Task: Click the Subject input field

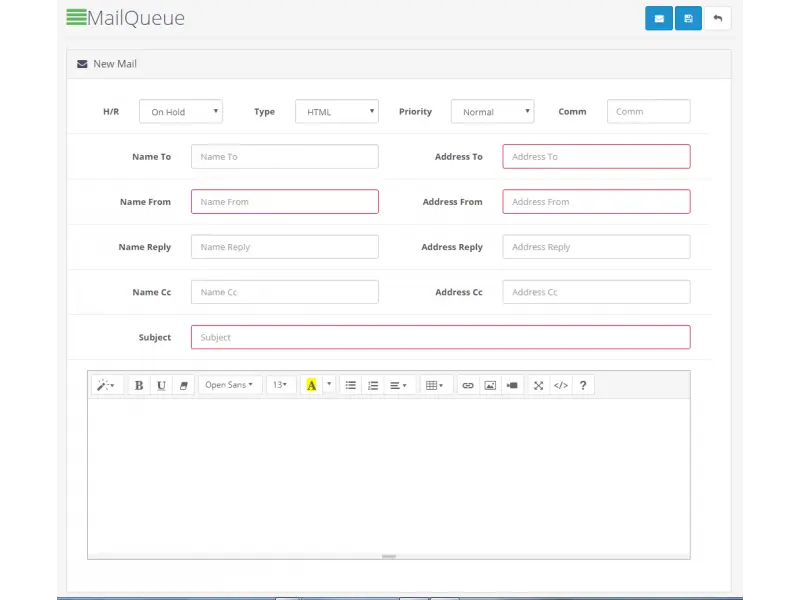Action: click(x=441, y=337)
